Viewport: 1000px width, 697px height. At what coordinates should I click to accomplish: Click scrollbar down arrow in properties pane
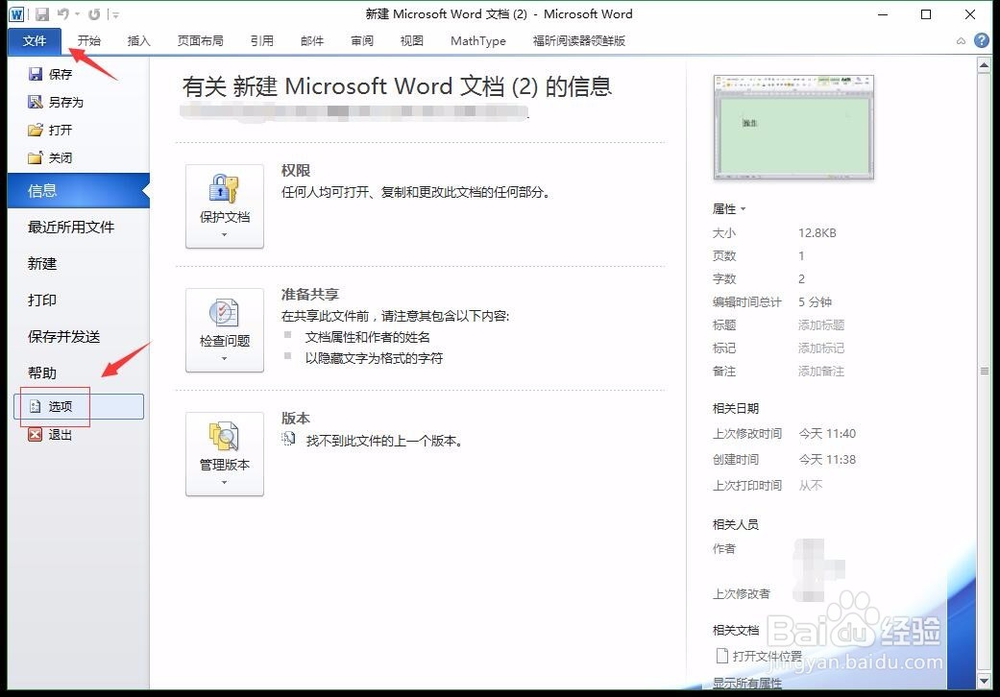pyautogui.click(x=983, y=681)
